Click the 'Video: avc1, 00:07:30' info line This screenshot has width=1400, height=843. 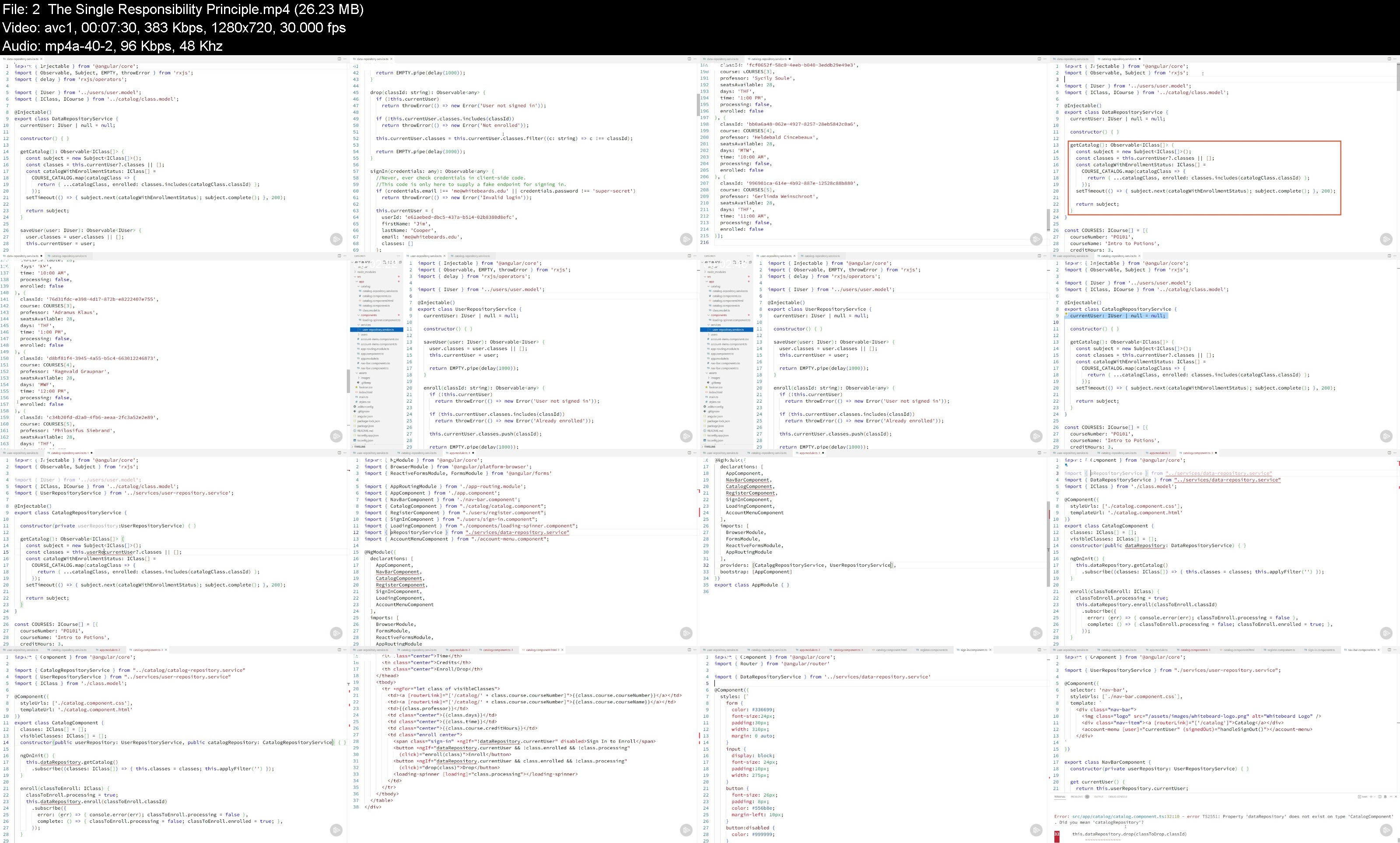coord(174,27)
